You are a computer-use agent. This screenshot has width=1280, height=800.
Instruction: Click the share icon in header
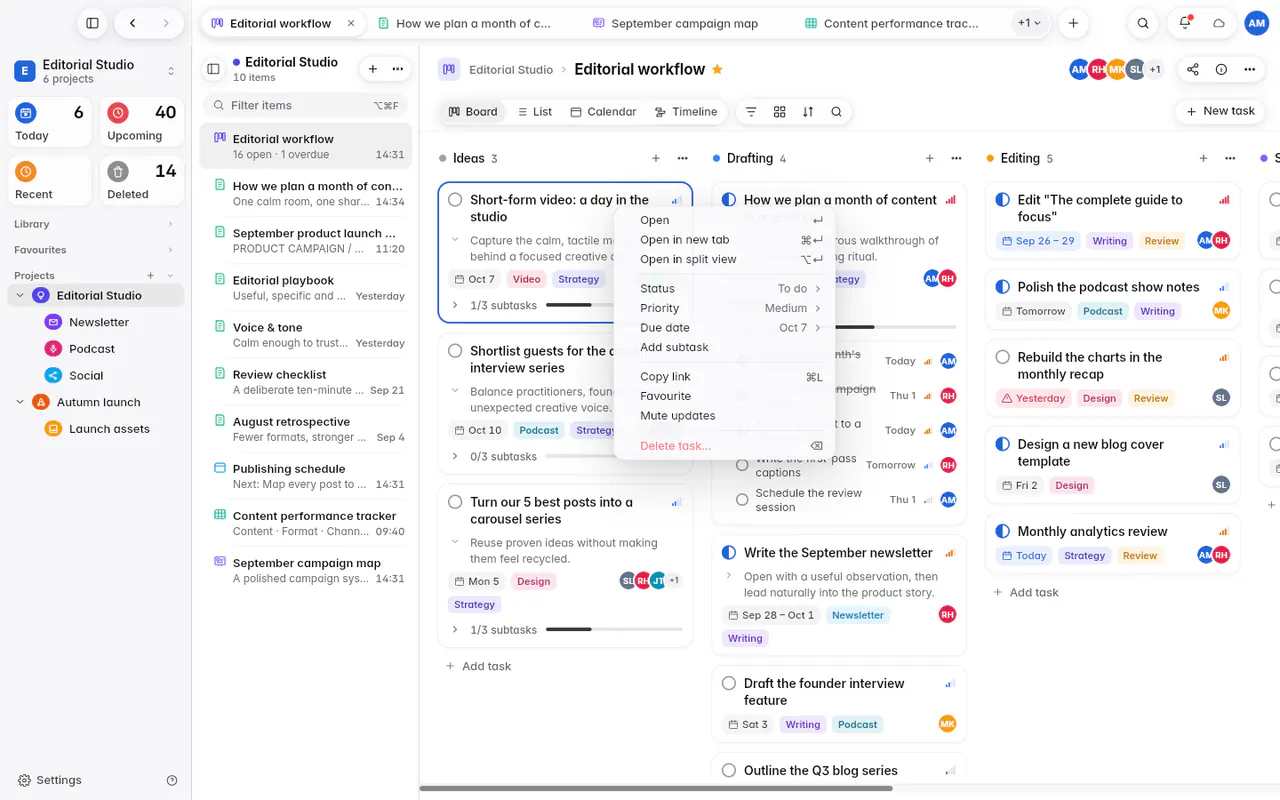click(1193, 69)
